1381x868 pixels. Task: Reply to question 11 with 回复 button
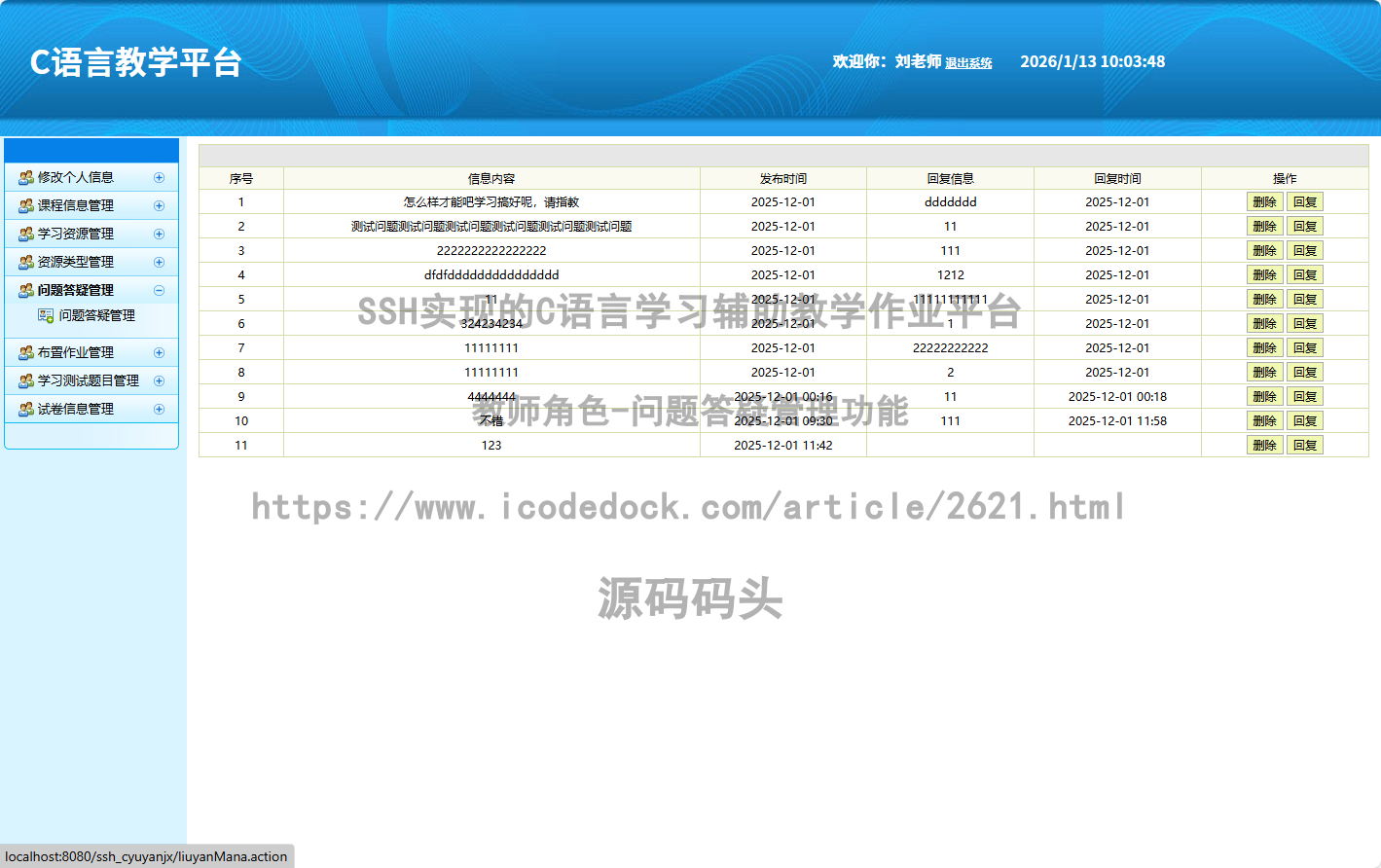click(1304, 446)
